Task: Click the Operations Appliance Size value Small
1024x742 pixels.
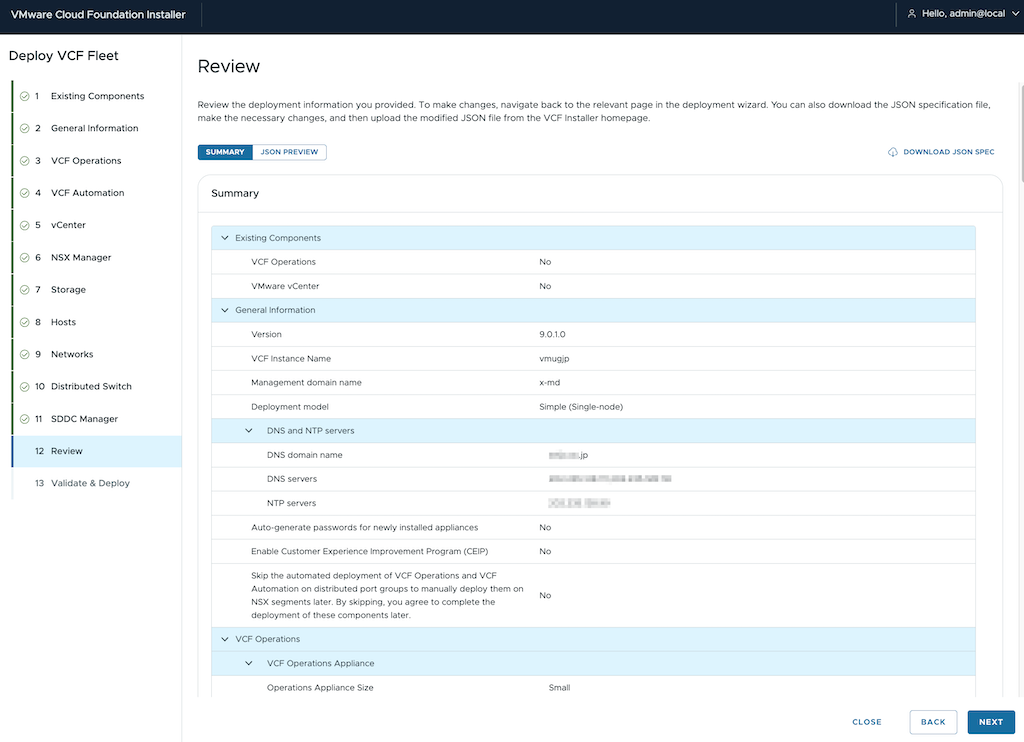Action: coord(560,688)
